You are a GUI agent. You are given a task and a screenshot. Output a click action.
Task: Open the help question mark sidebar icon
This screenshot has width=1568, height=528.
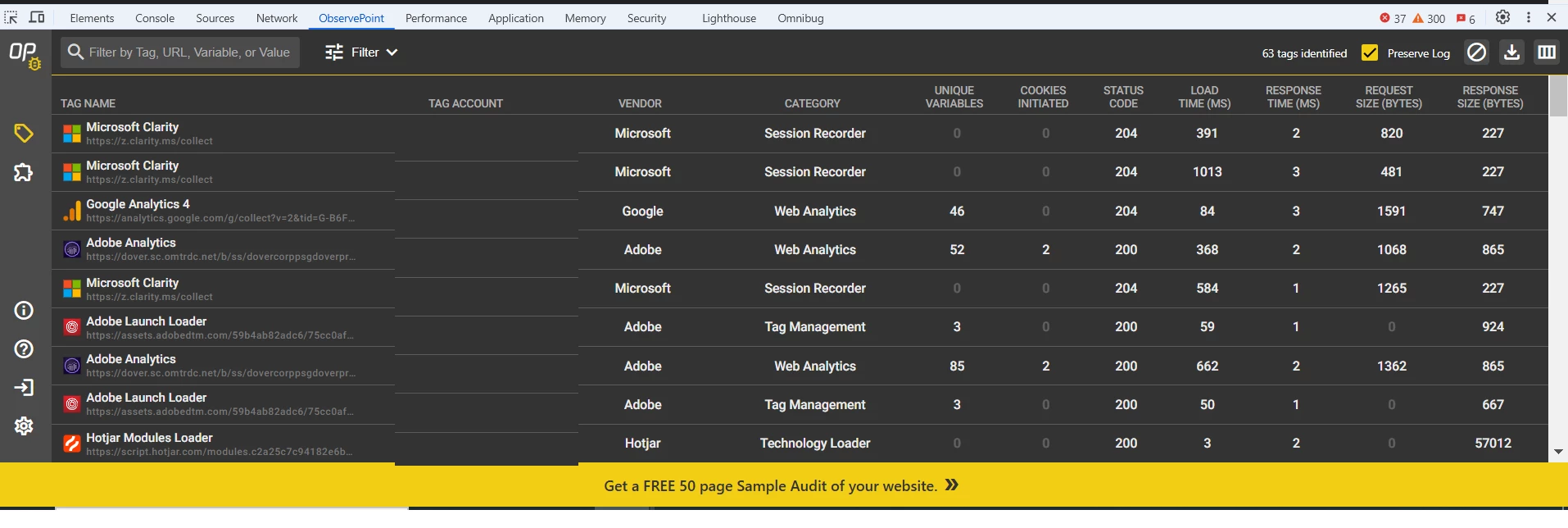(24, 348)
